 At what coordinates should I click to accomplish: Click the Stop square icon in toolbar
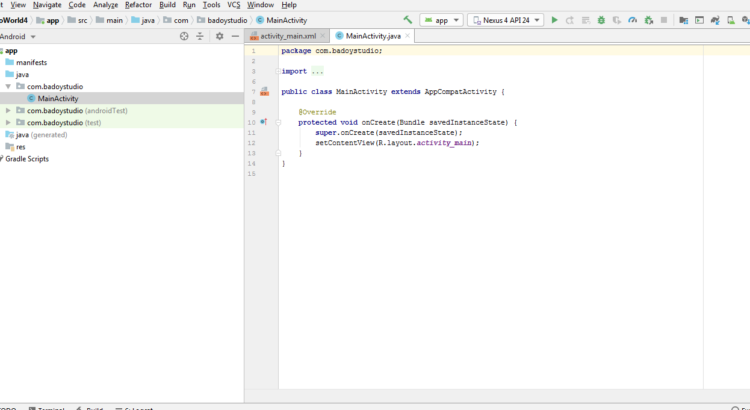click(x=664, y=20)
